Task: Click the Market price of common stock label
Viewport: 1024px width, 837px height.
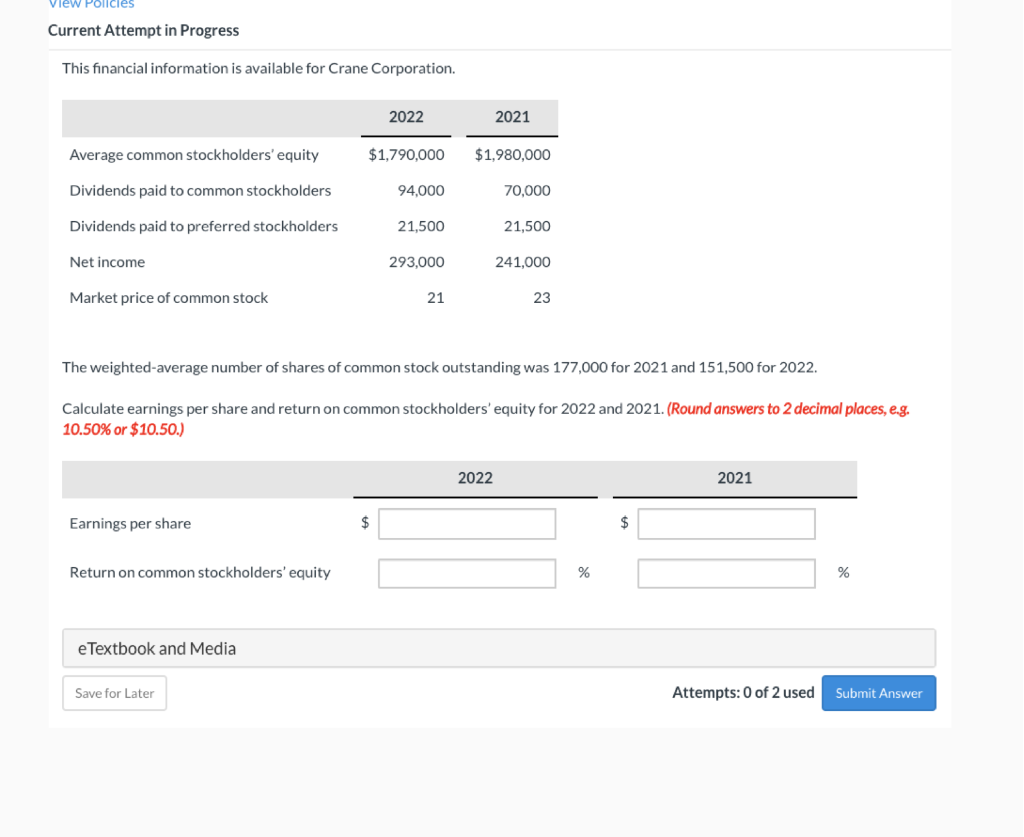Action: (168, 297)
